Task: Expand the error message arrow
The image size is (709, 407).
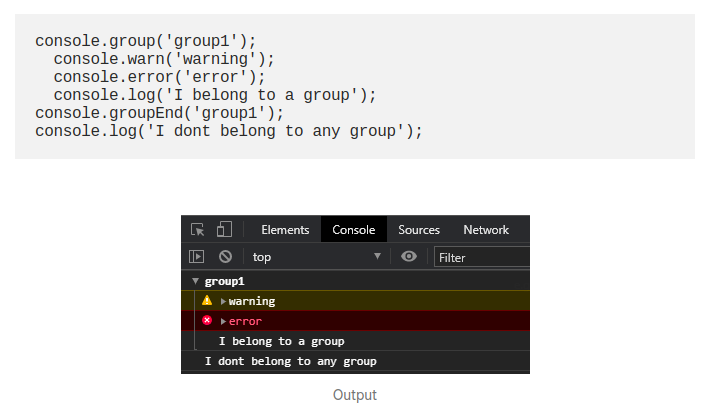Action: tap(223, 321)
